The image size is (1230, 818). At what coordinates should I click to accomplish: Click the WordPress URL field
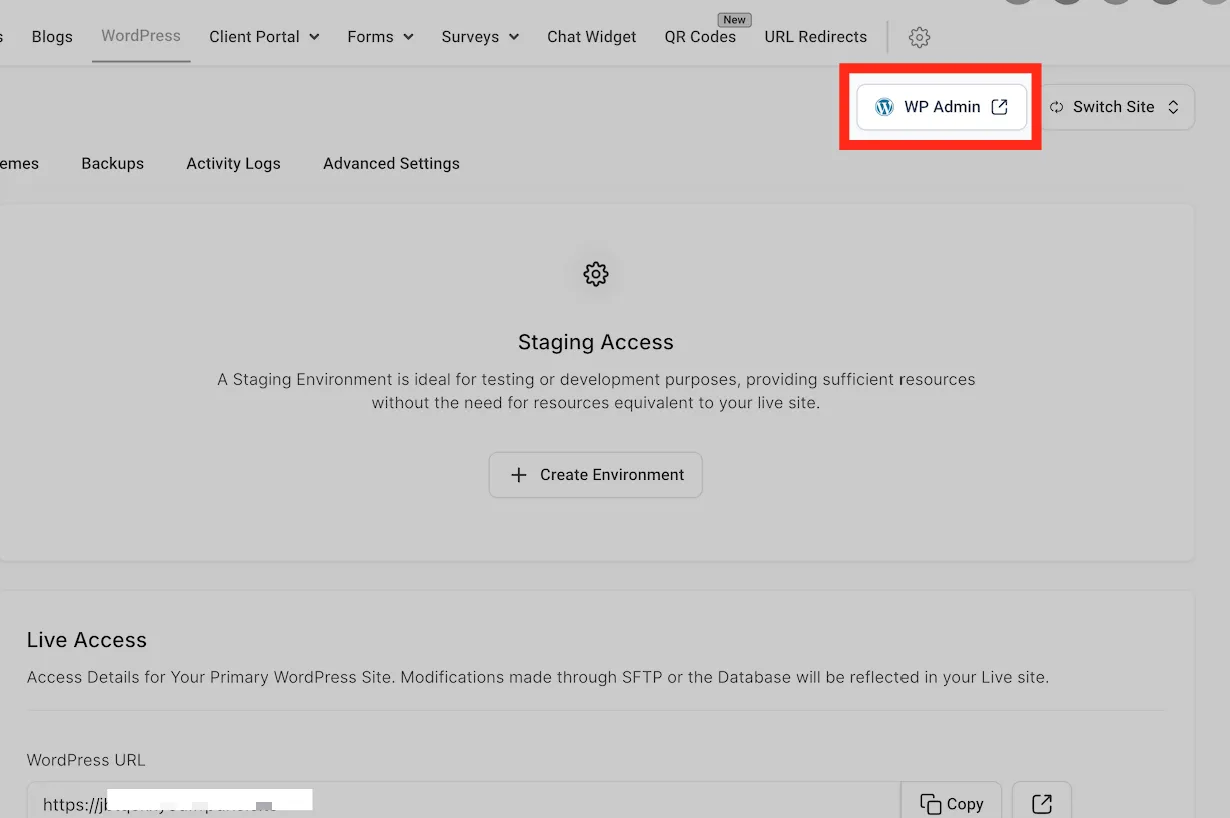coord(464,803)
